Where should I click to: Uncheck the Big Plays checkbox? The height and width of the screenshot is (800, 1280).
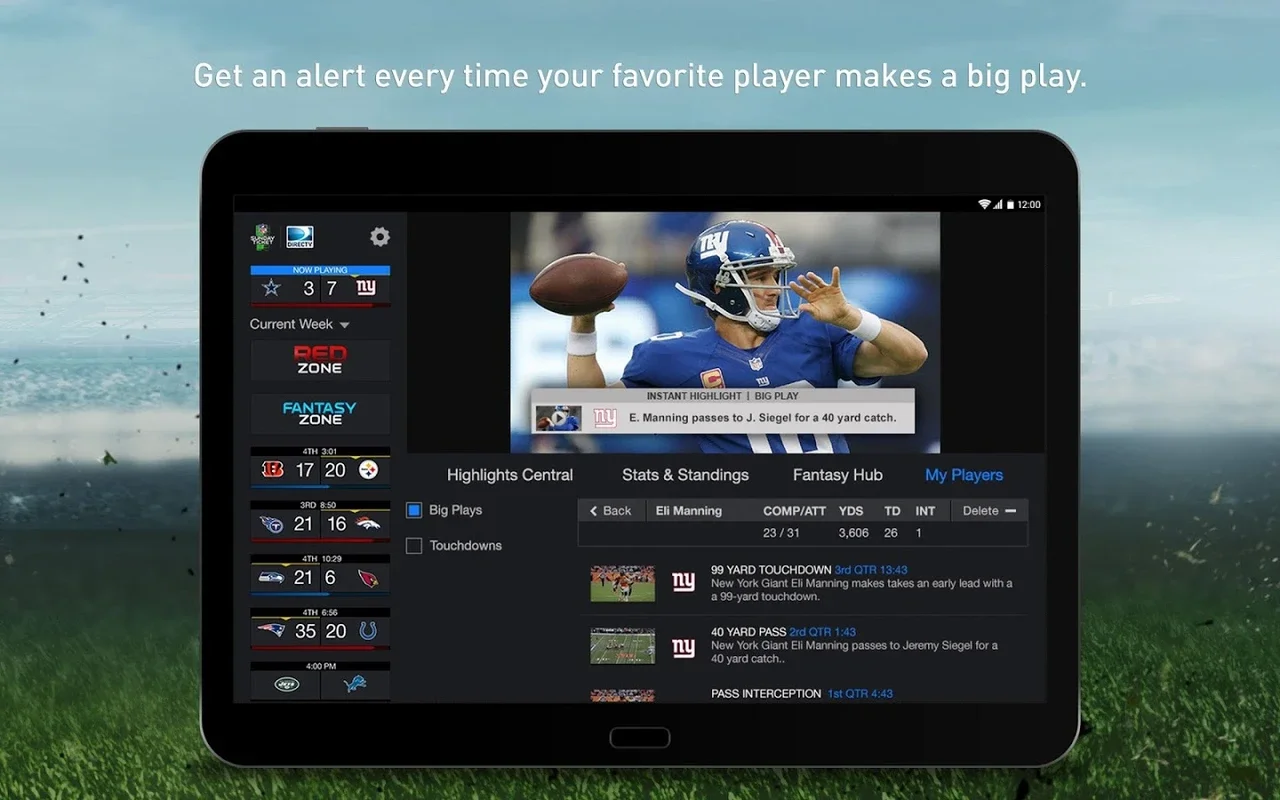tap(414, 510)
